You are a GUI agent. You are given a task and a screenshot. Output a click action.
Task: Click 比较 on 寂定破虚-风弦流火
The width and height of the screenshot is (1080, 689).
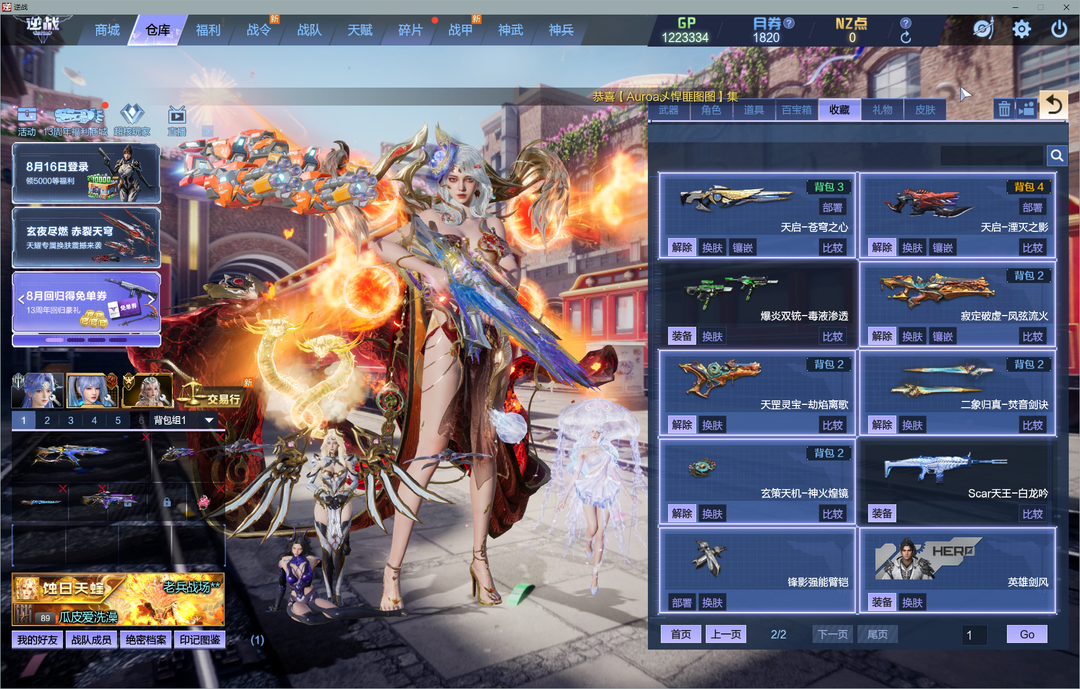tap(1032, 336)
